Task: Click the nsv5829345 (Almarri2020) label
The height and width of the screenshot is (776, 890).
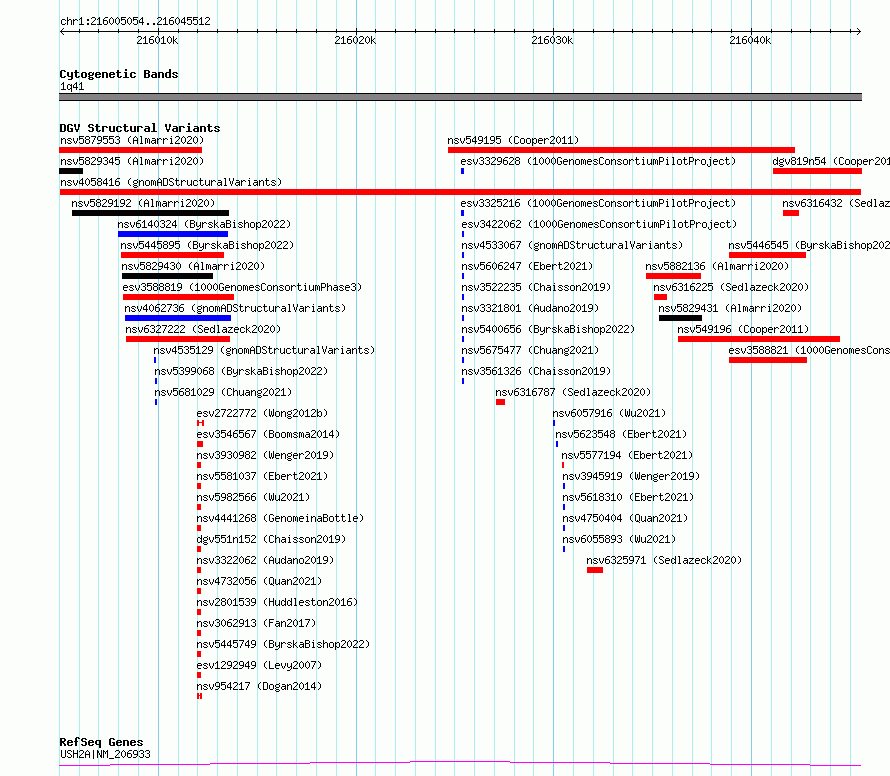Action: click(132, 161)
